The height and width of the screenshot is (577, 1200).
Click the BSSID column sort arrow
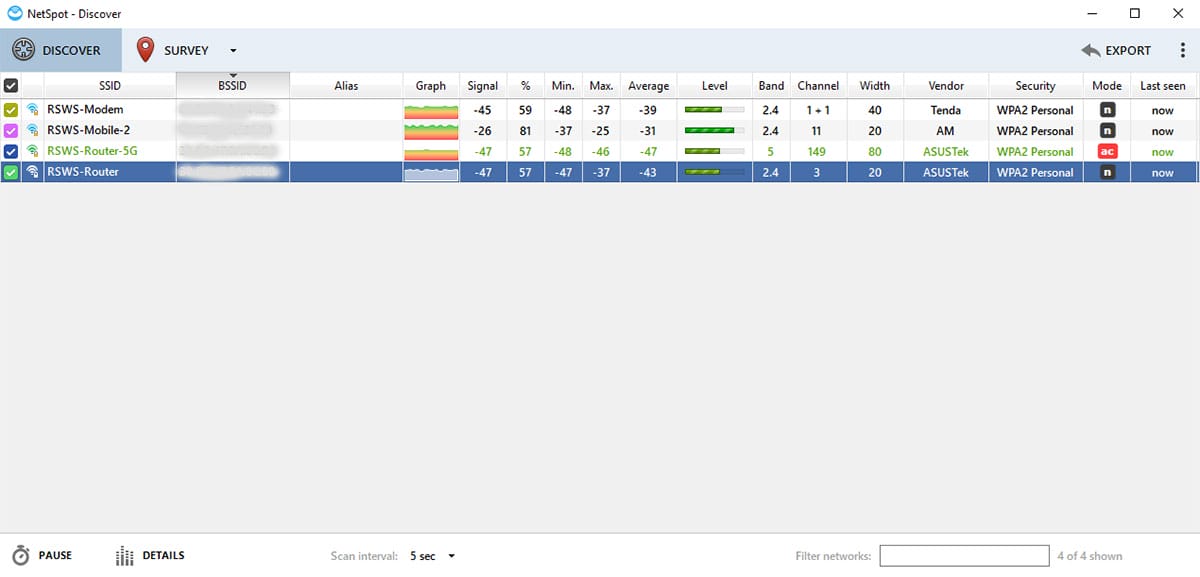click(232, 75)
